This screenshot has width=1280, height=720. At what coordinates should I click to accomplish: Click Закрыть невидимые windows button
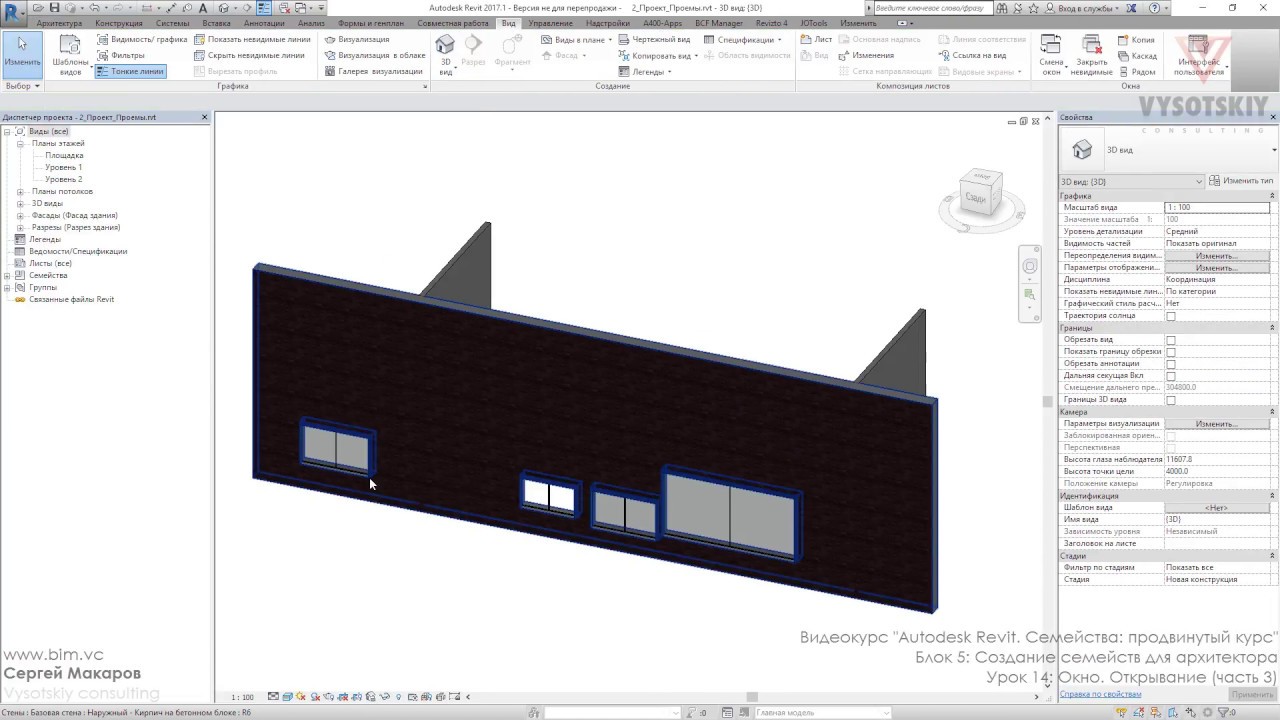click(1092, 55)
